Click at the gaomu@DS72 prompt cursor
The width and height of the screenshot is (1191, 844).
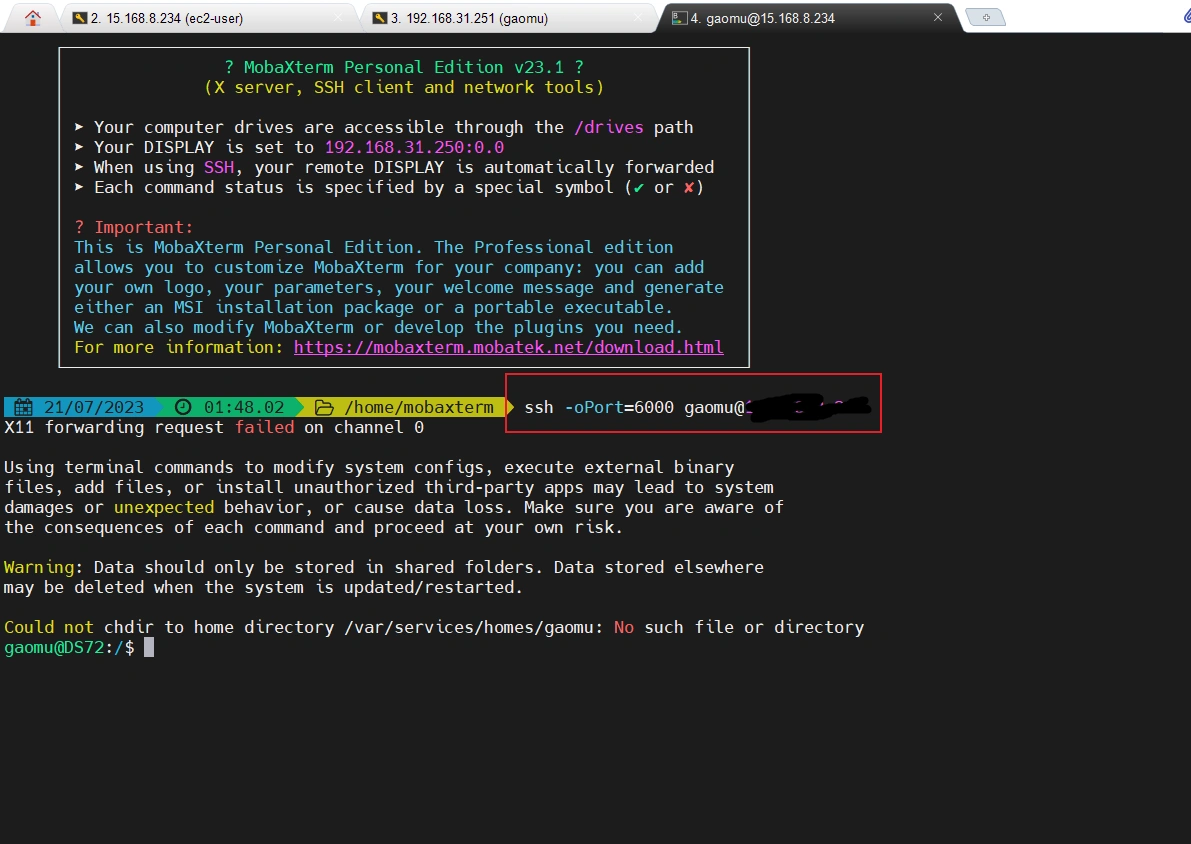(x=149, y=647)
